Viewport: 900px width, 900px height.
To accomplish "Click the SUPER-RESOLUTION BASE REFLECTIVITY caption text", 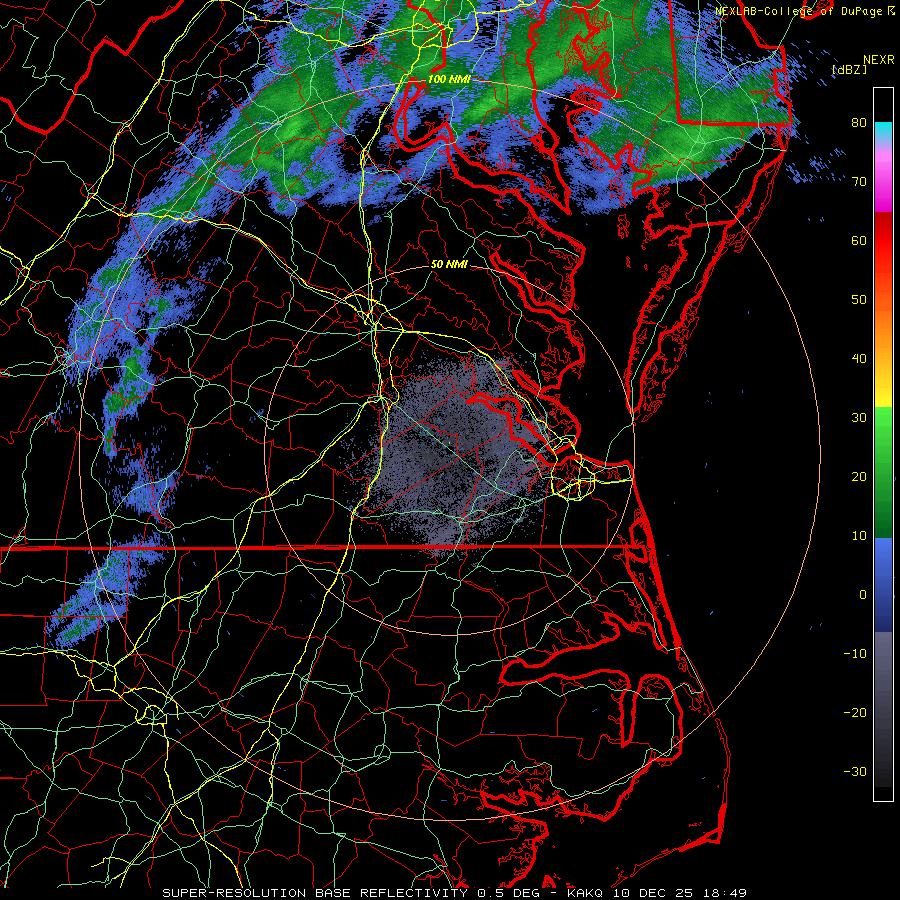I will pos(315,893).
